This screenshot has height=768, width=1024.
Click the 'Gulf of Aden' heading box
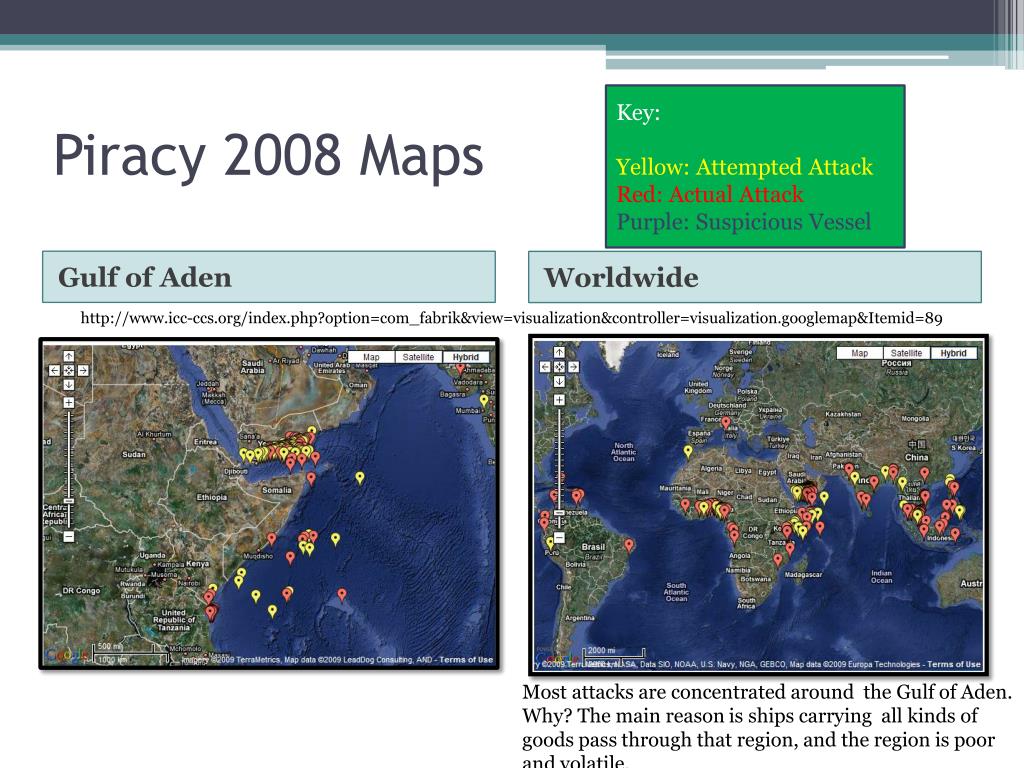269,277
